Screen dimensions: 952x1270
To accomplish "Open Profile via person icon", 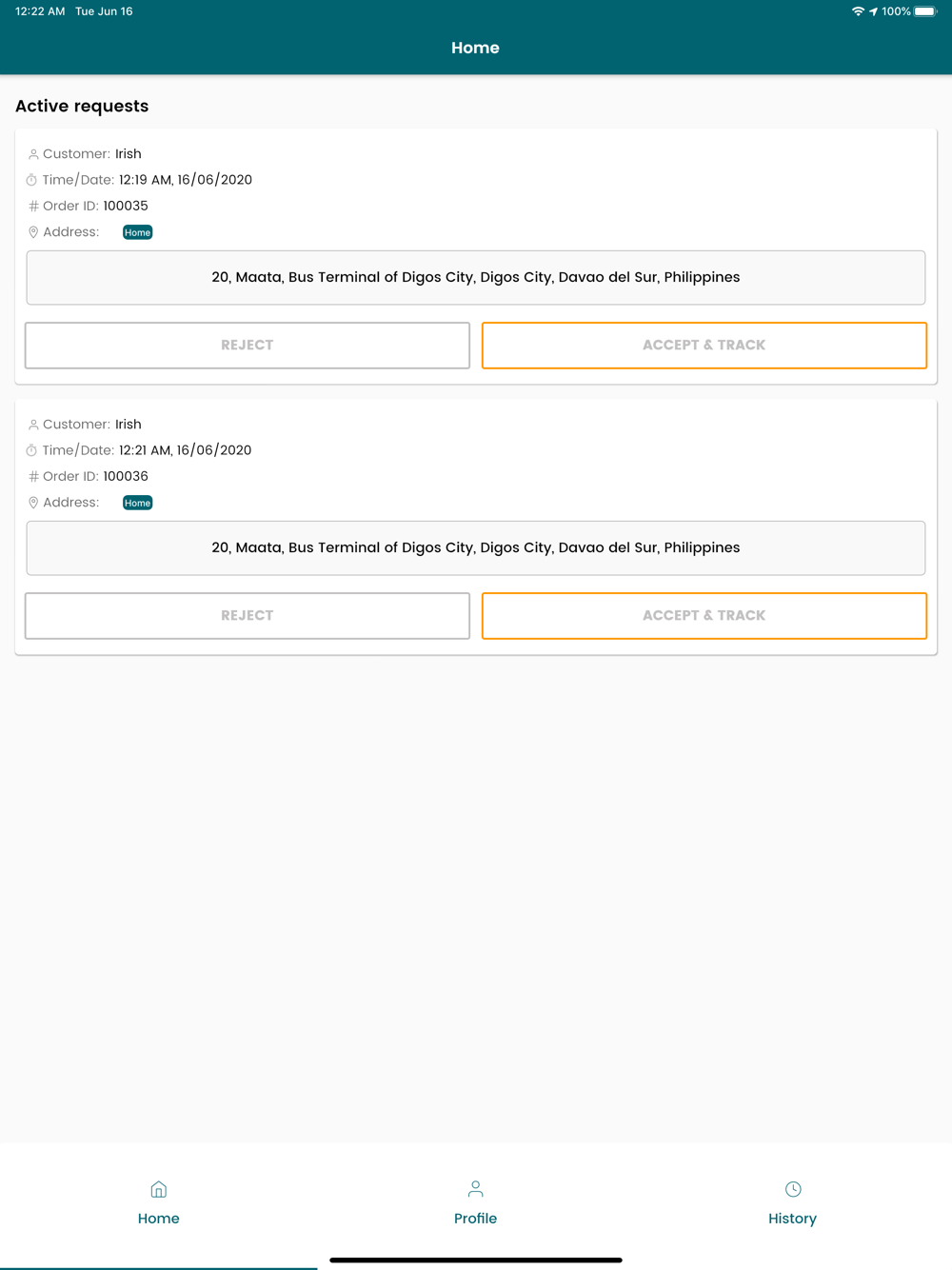I will tap(475, 1189).
